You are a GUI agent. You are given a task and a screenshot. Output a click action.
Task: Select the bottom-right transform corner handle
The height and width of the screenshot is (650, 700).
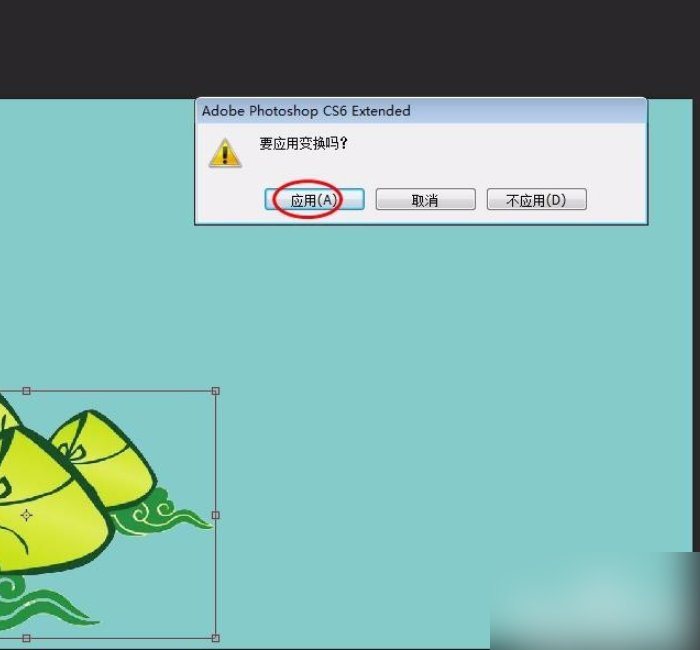(x=216, y=638)
